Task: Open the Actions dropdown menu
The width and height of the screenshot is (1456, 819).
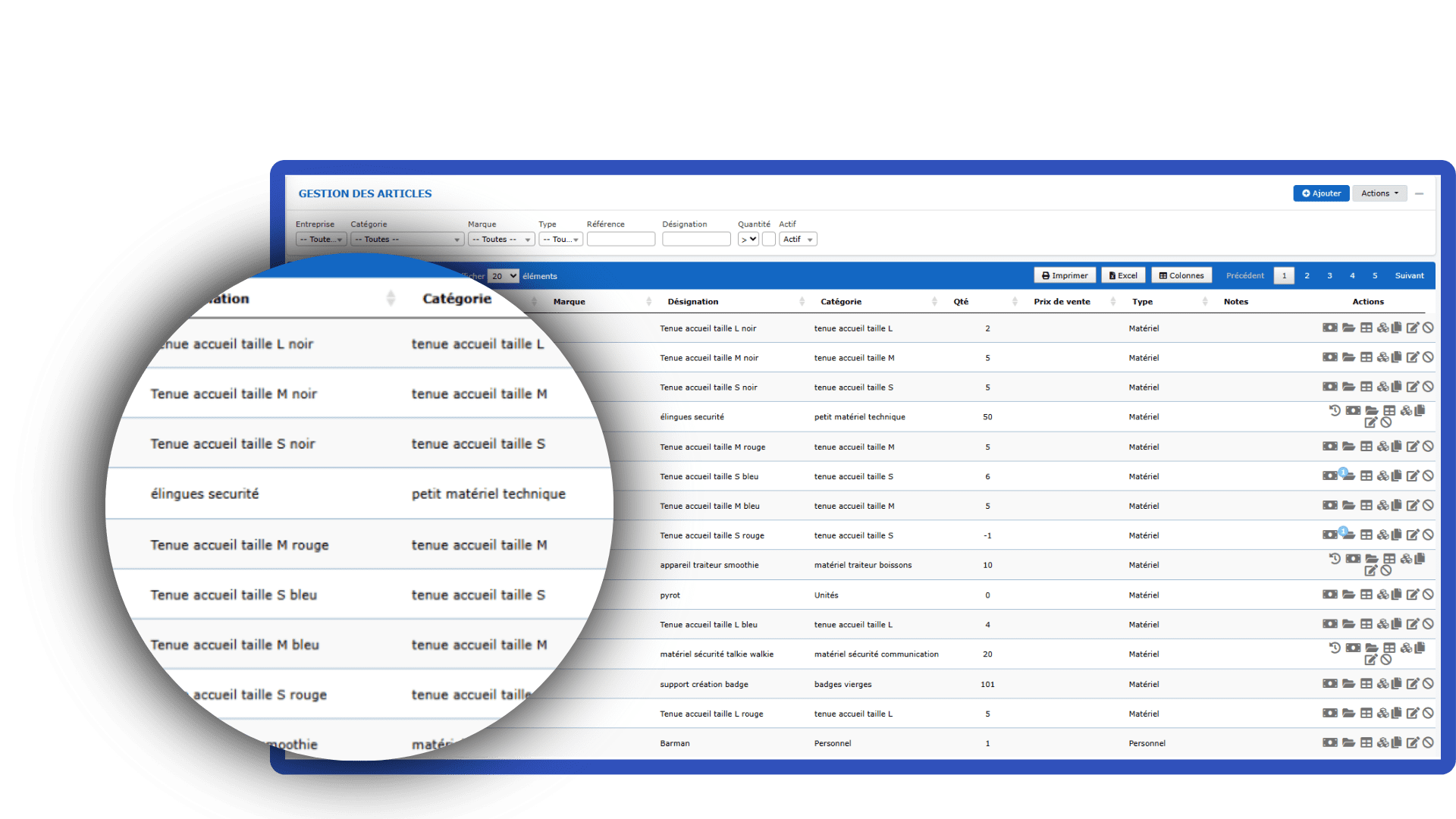Action: (1379, 193)
